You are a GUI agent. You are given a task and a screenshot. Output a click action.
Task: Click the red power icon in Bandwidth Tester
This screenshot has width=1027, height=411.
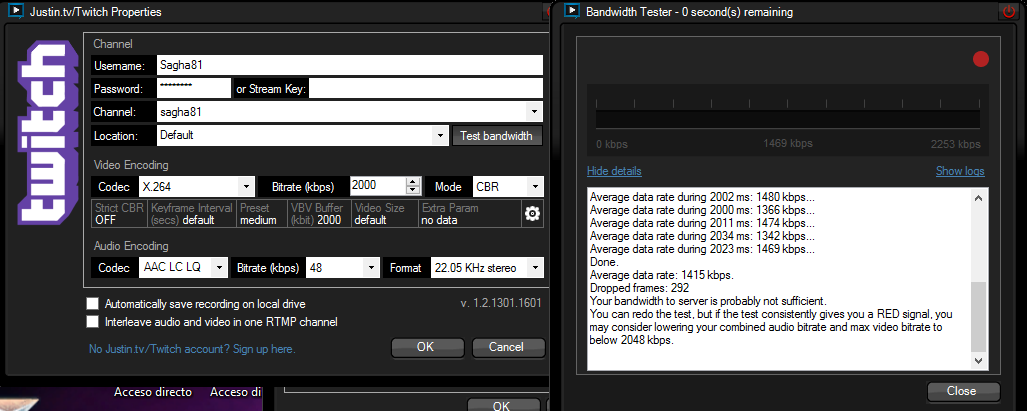click(1008, 12)
